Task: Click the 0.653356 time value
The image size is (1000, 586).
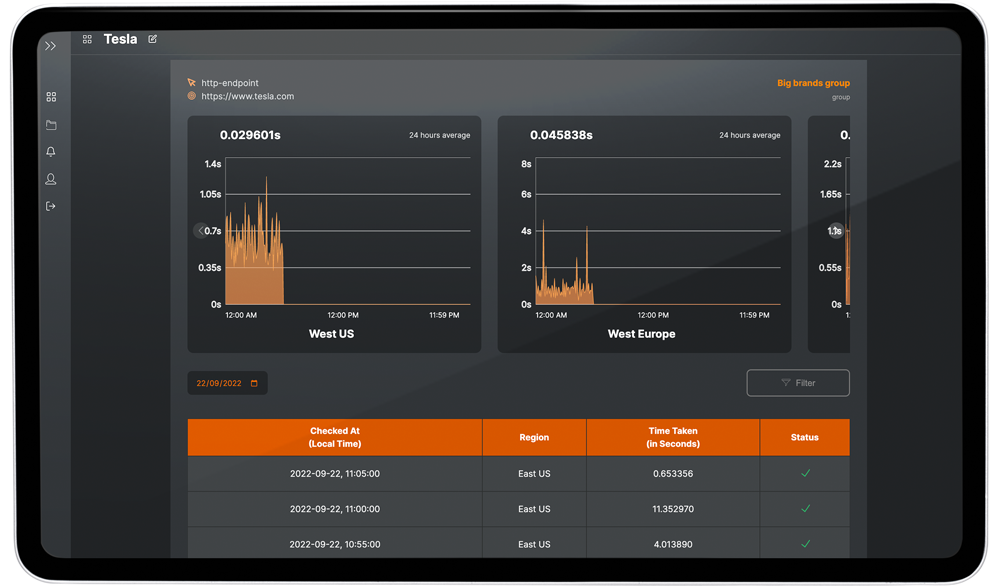Action: tap(673, 474)
